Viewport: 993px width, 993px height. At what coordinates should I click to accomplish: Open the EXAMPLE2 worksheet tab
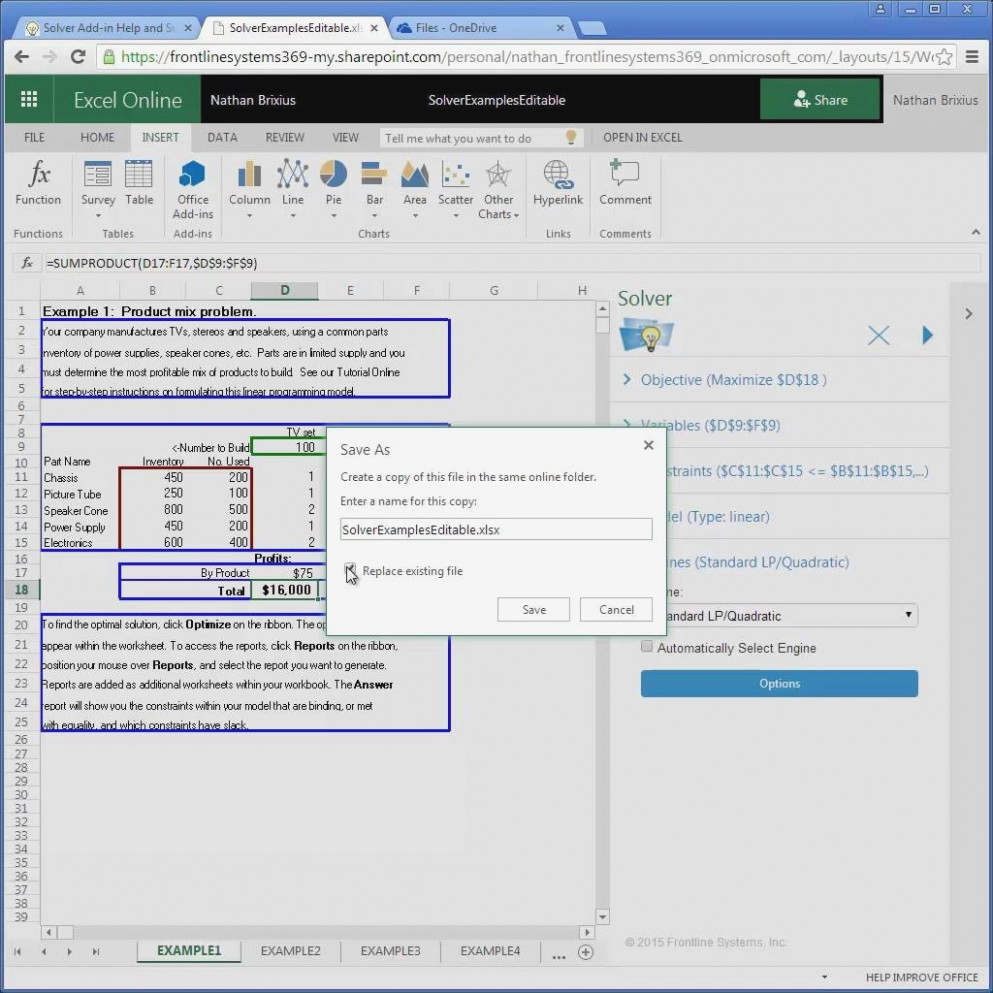[x=290, y=951]
